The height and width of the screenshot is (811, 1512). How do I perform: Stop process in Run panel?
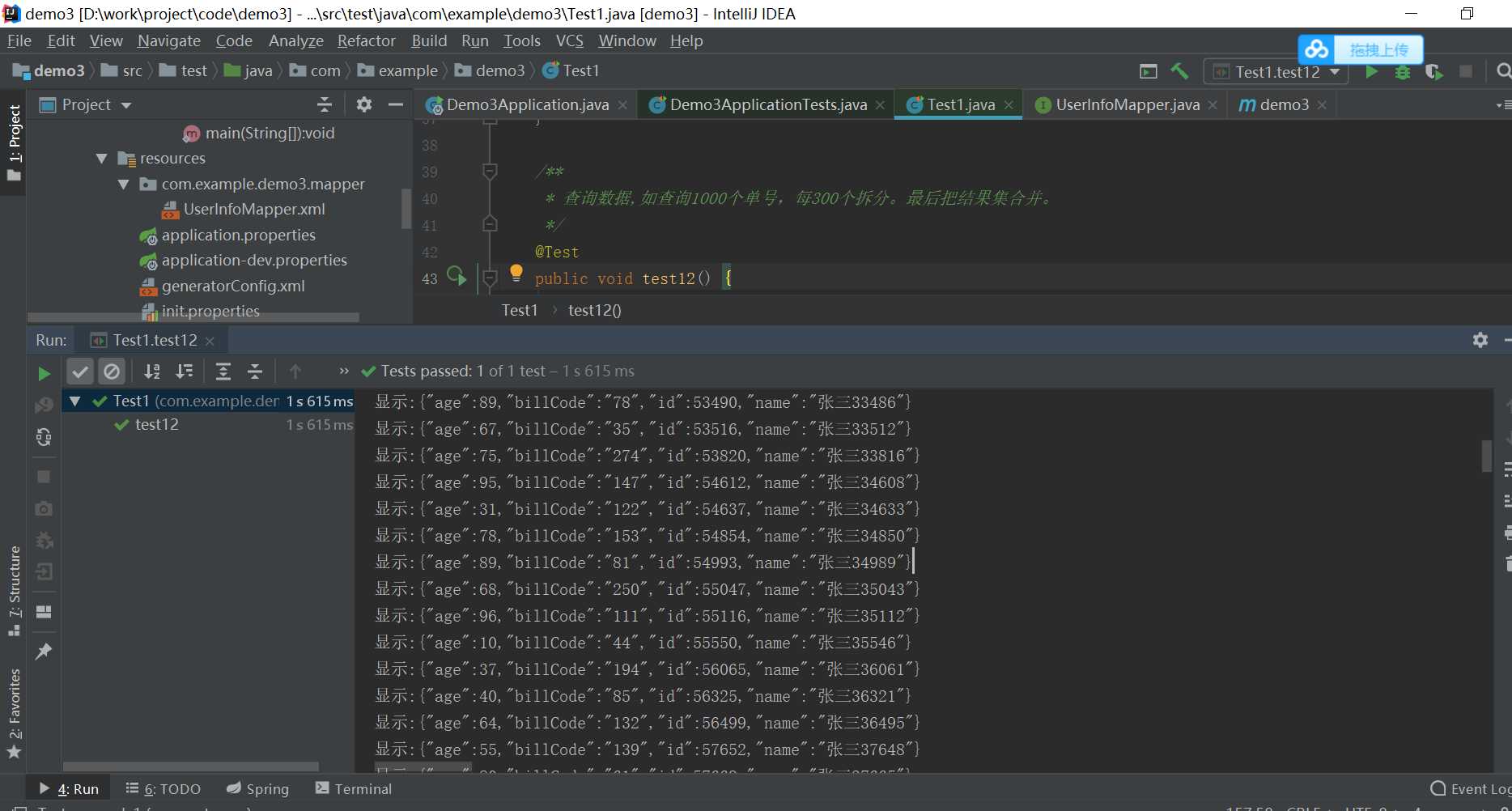tap(44, 477)
